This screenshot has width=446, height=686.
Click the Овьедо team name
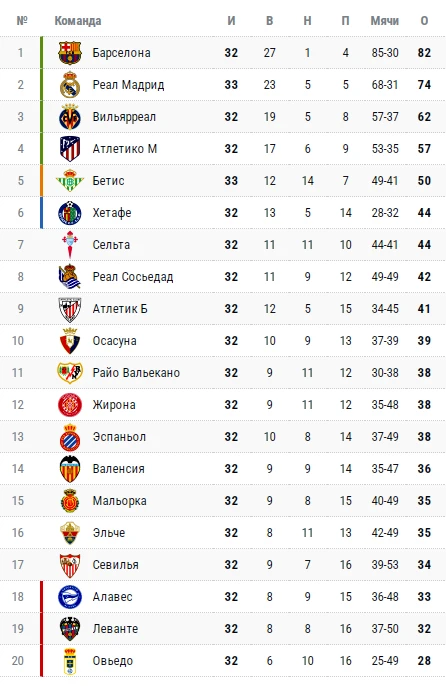pos(112,661)
